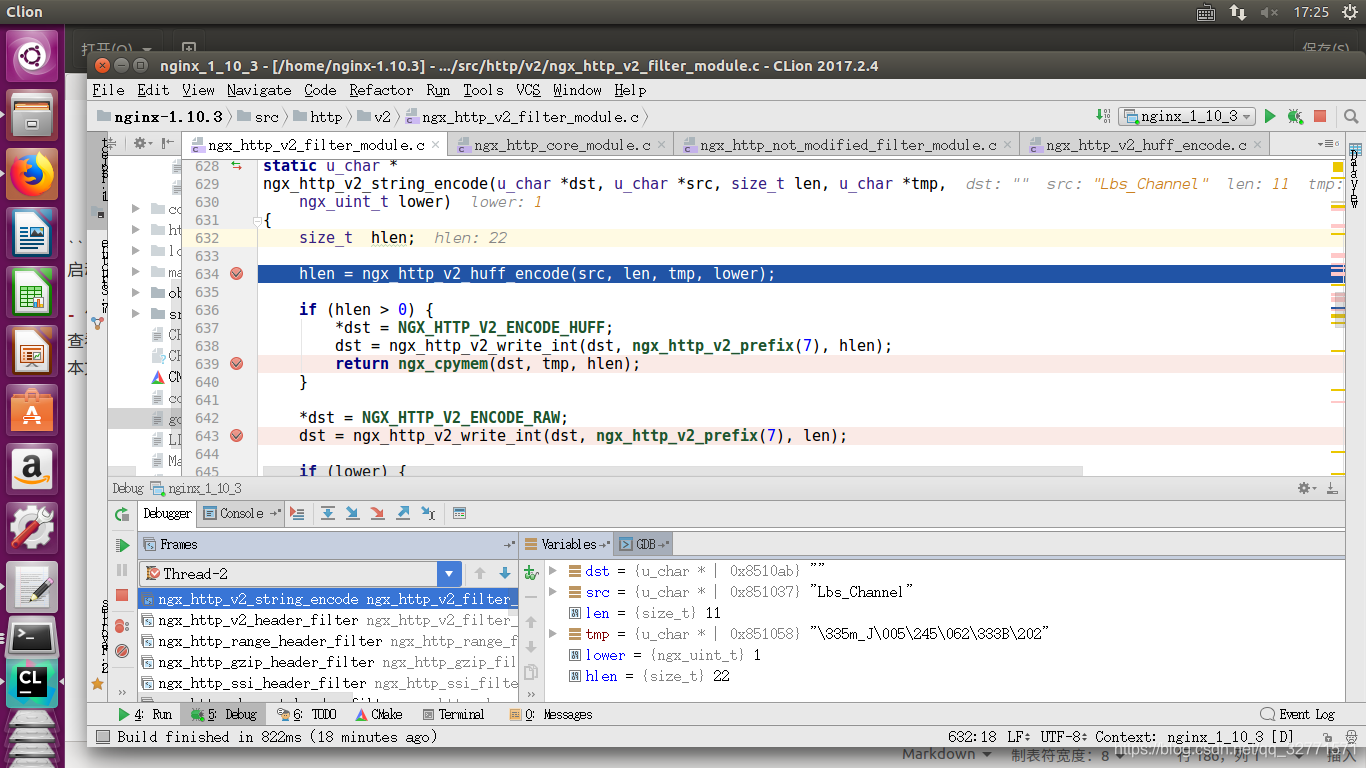The width and height of the screenshot is (1366, 768).
Task: Switch to GDB tab
Action: [x=643, y=544]
